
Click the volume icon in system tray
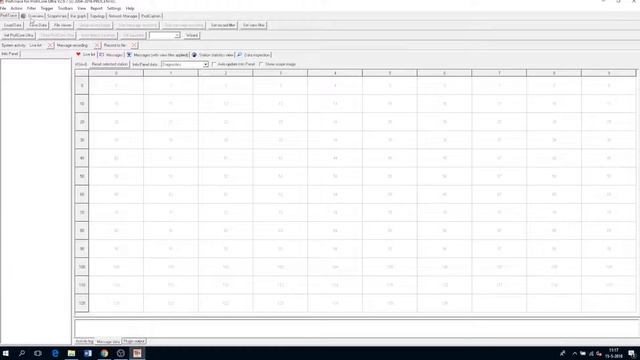click(x=599, y=353)
